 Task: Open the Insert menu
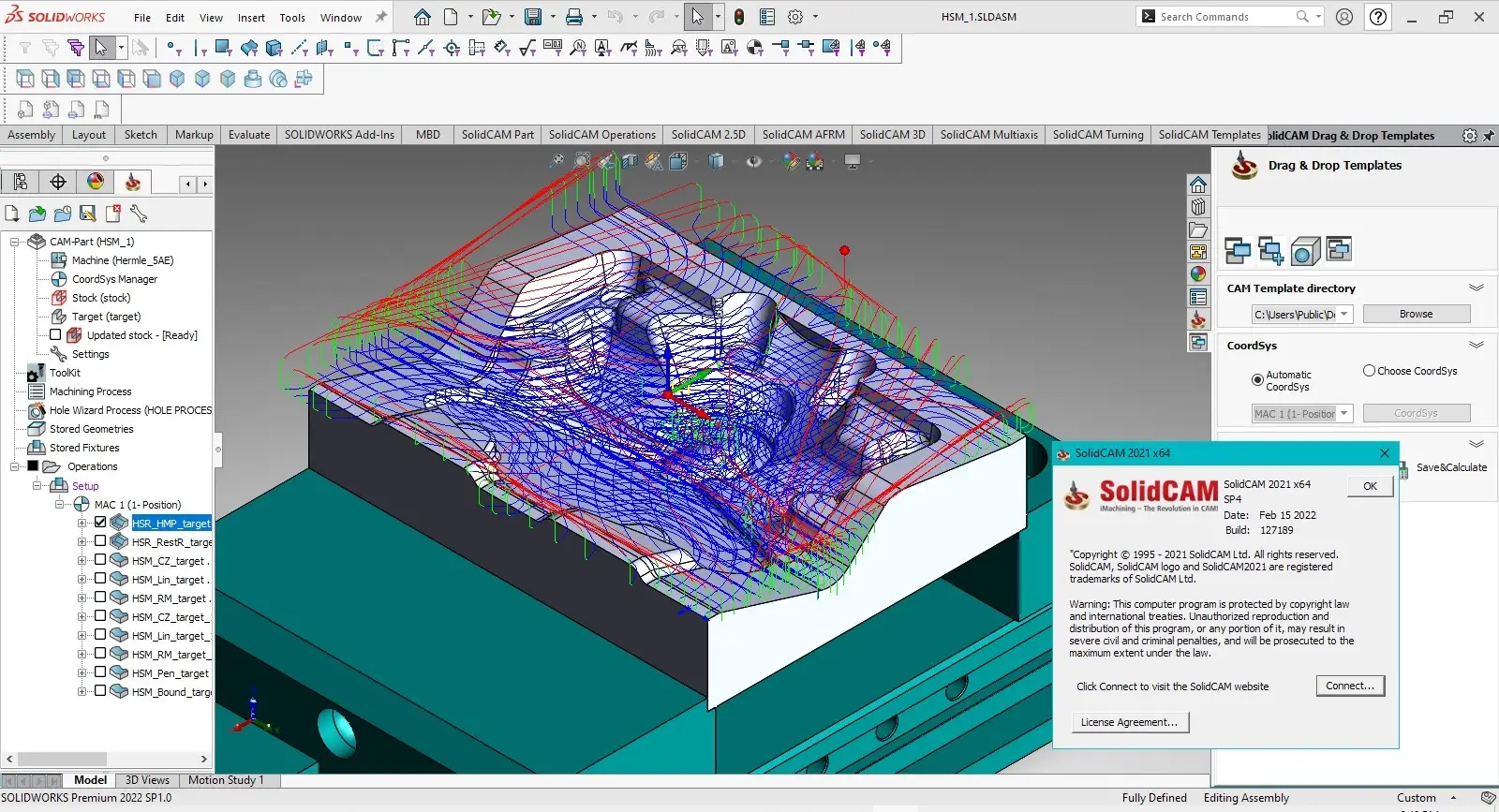tap(251, 17)
